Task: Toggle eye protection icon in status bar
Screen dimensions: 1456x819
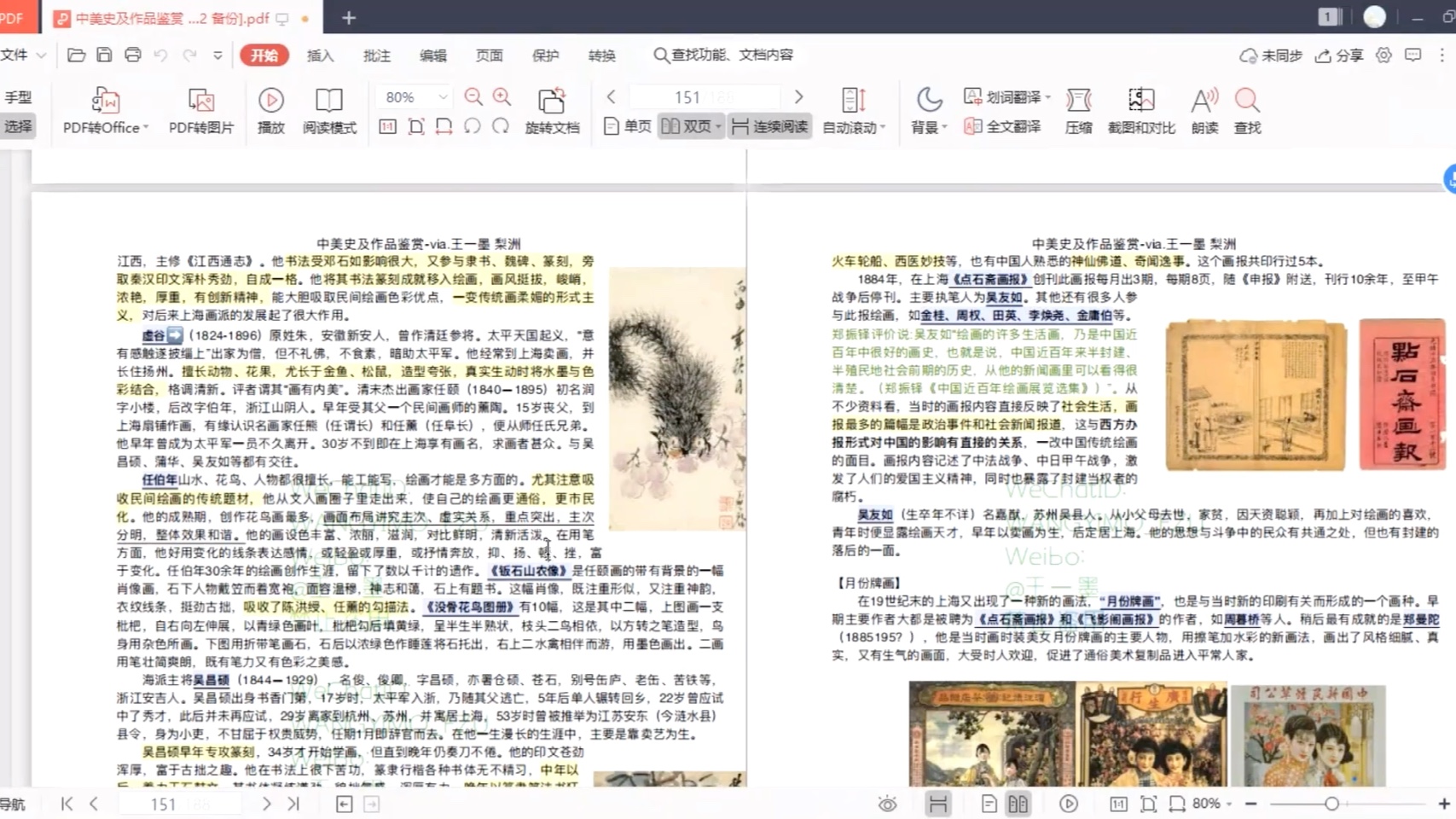Action: pos(888,804)
